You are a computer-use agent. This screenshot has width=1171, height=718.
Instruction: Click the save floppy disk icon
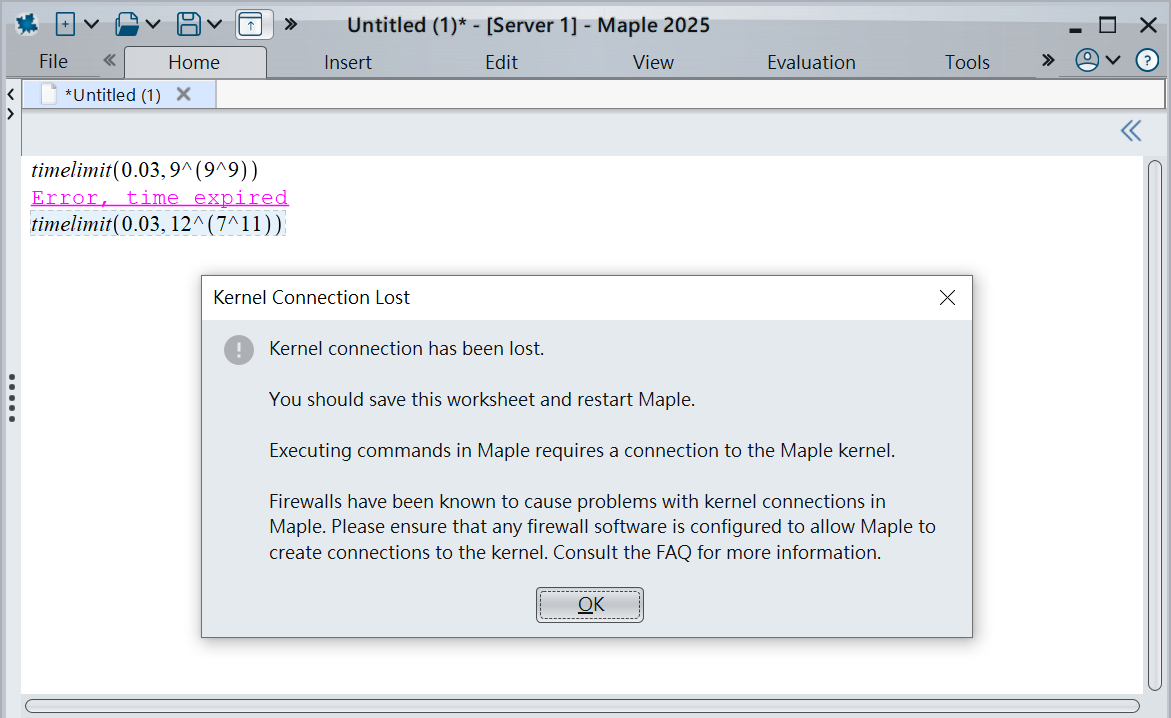click(x=188, y=24)
